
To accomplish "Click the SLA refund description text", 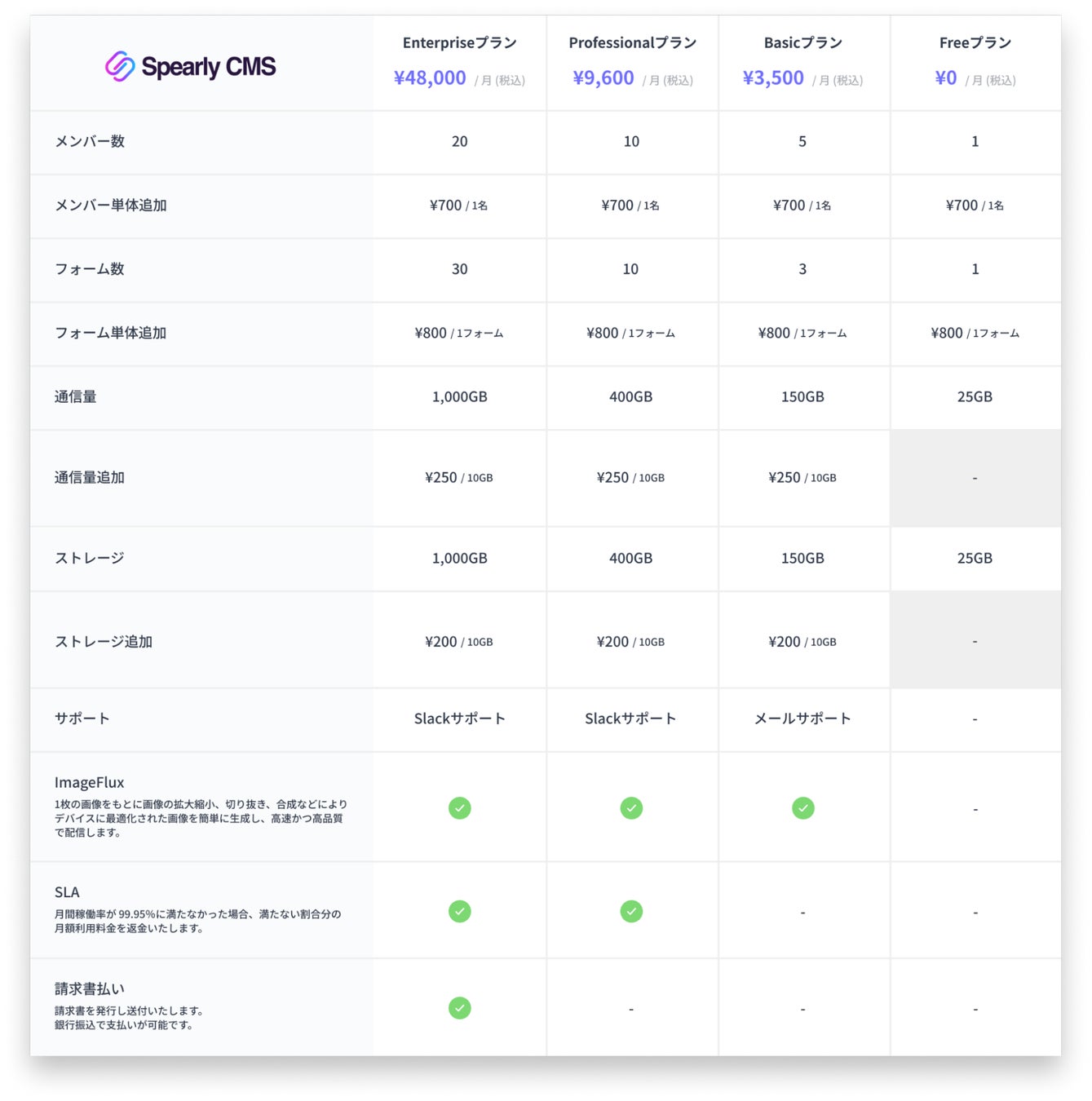I will pos(197,921).
